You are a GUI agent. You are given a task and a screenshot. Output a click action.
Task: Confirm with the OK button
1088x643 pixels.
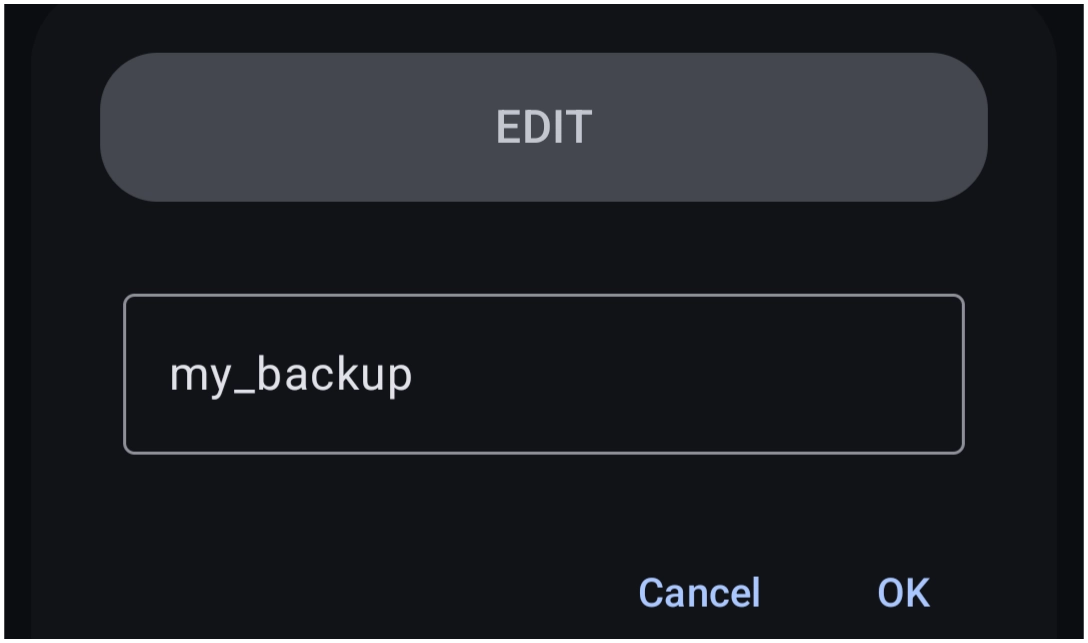pos(903,593)
